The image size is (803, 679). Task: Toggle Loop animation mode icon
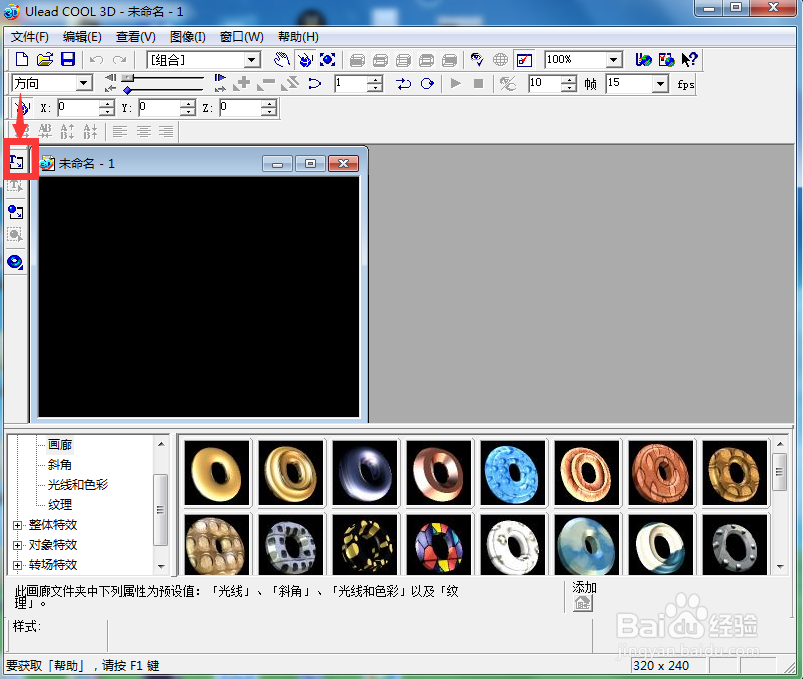tap(427, 83)
